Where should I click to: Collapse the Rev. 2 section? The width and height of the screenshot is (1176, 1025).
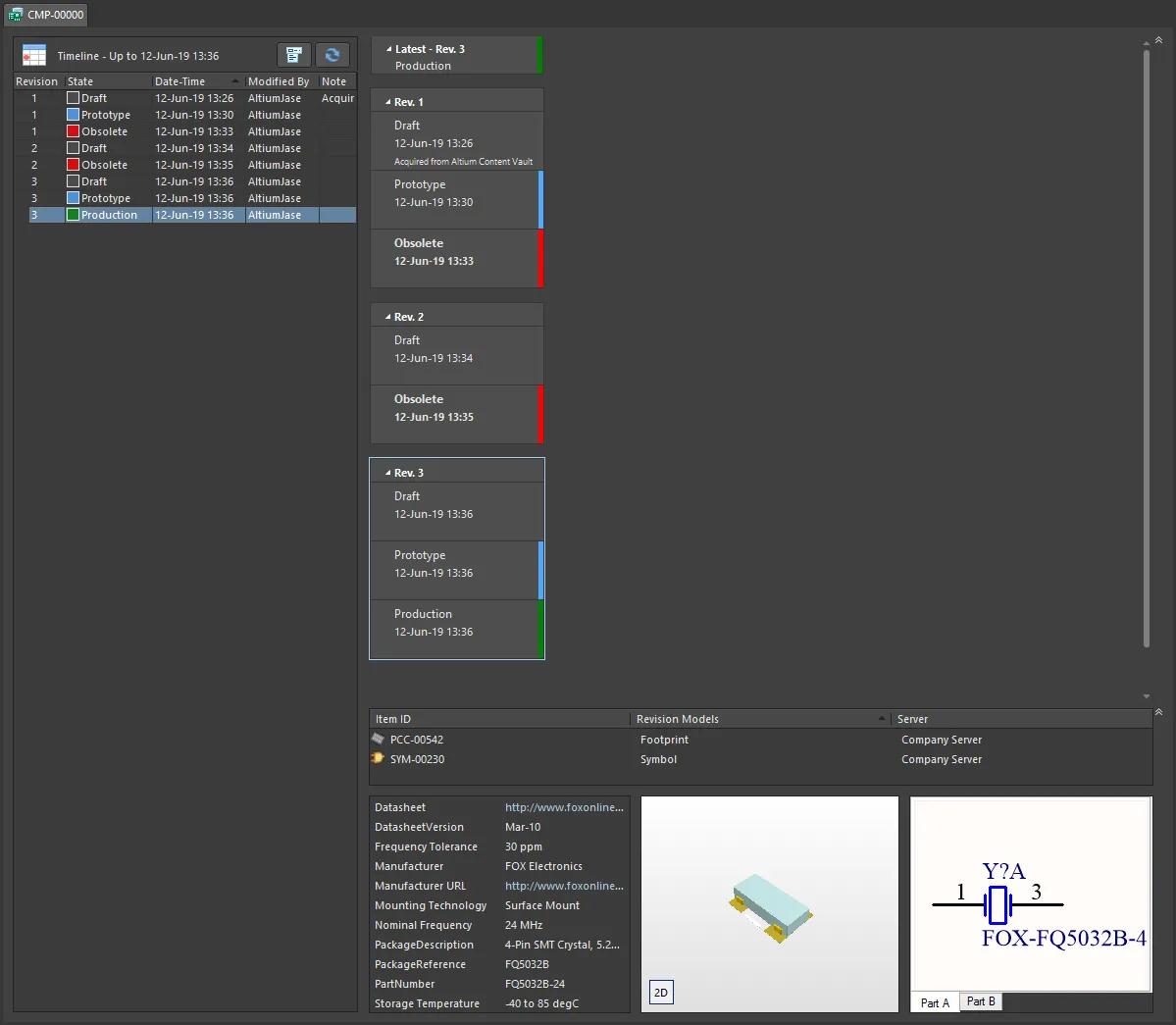click(388, 317)
